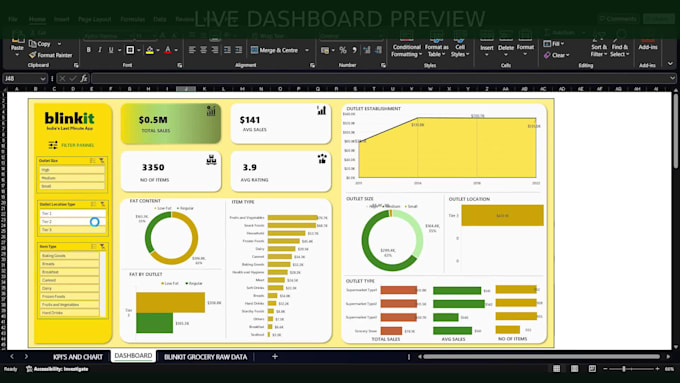Open the File menu tab
This screenshot has width=680, height=383.
coord(13,19)
